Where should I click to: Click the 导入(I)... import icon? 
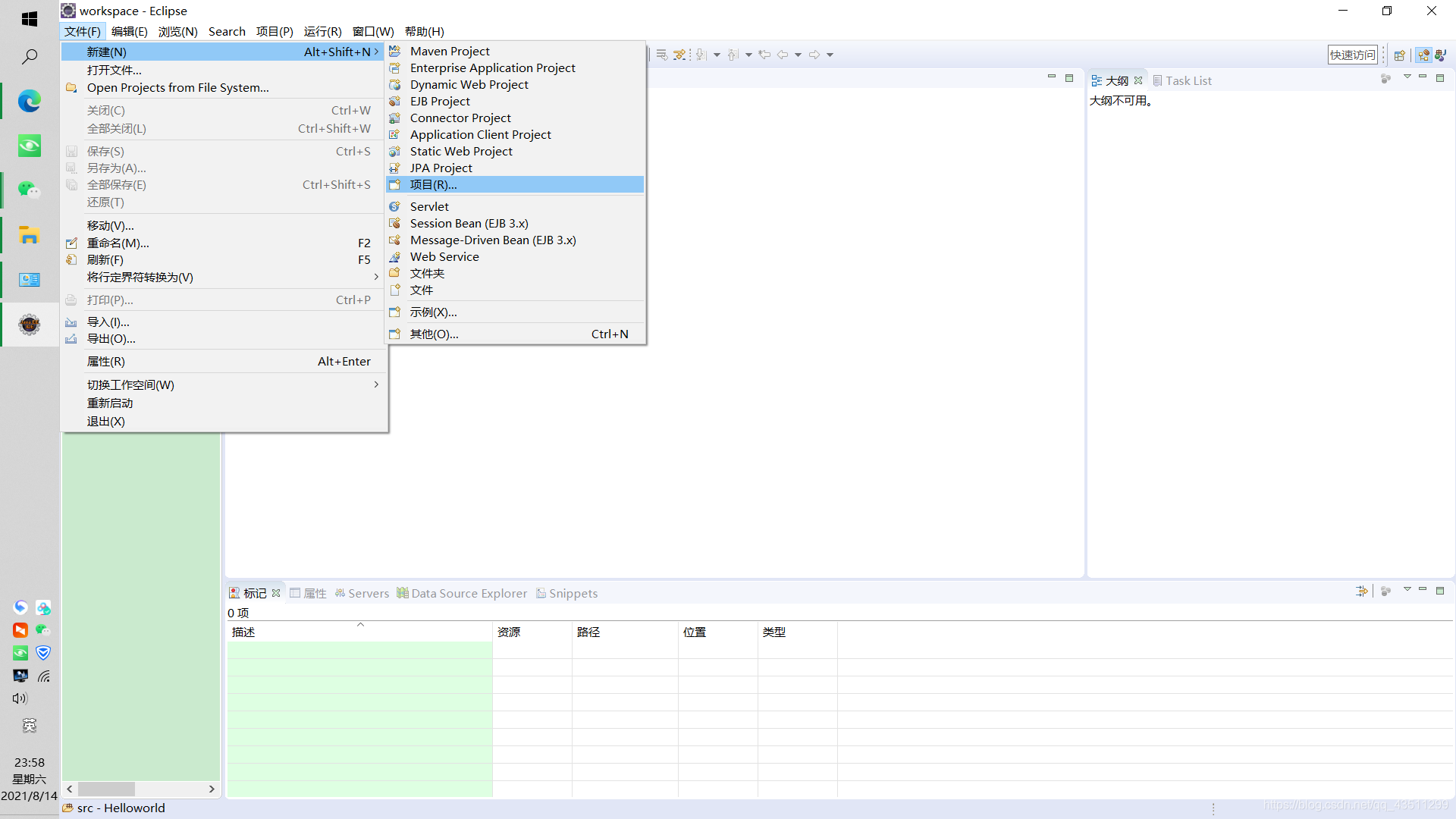click(x=71, y=322)
